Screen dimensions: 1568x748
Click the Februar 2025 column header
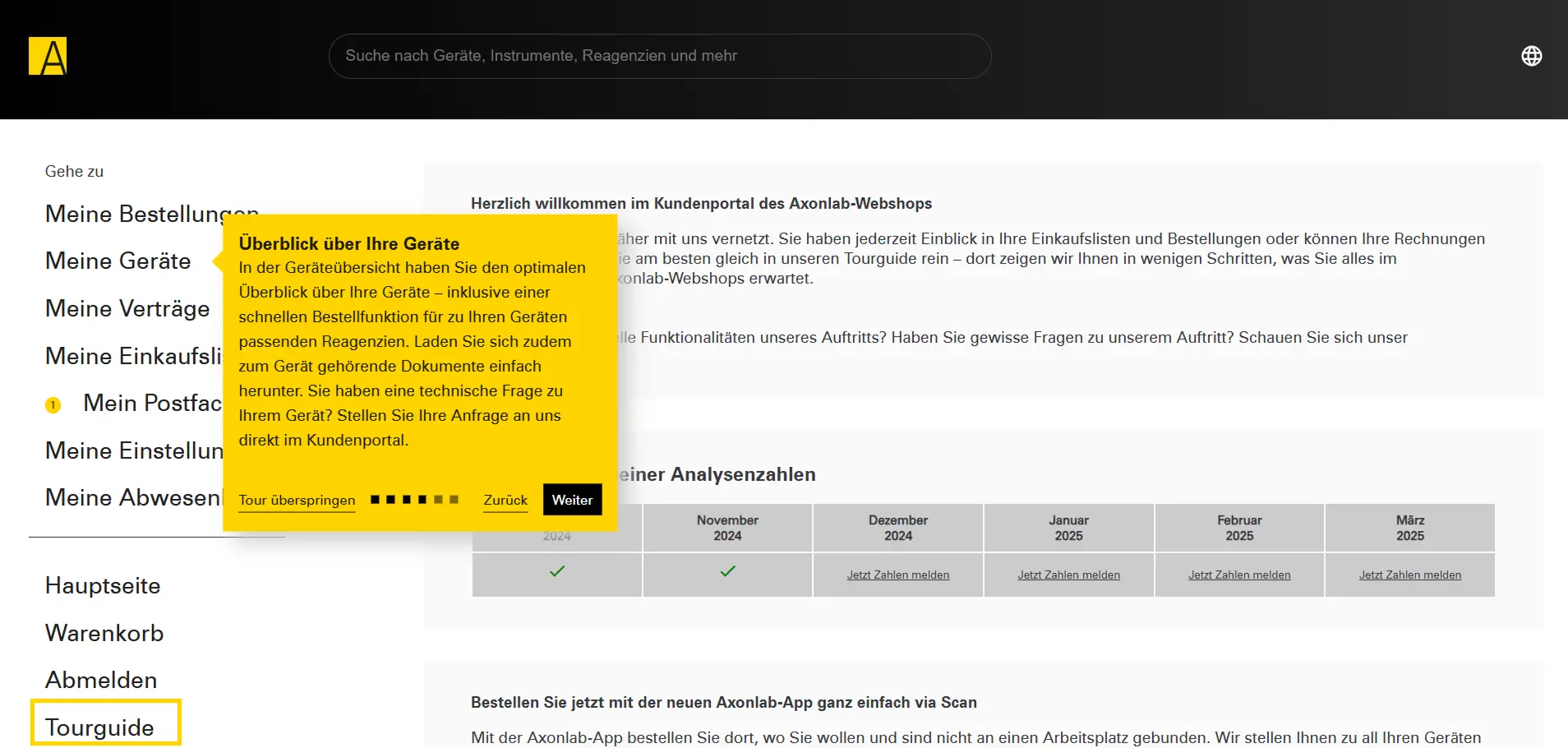tap(1239, 528)
